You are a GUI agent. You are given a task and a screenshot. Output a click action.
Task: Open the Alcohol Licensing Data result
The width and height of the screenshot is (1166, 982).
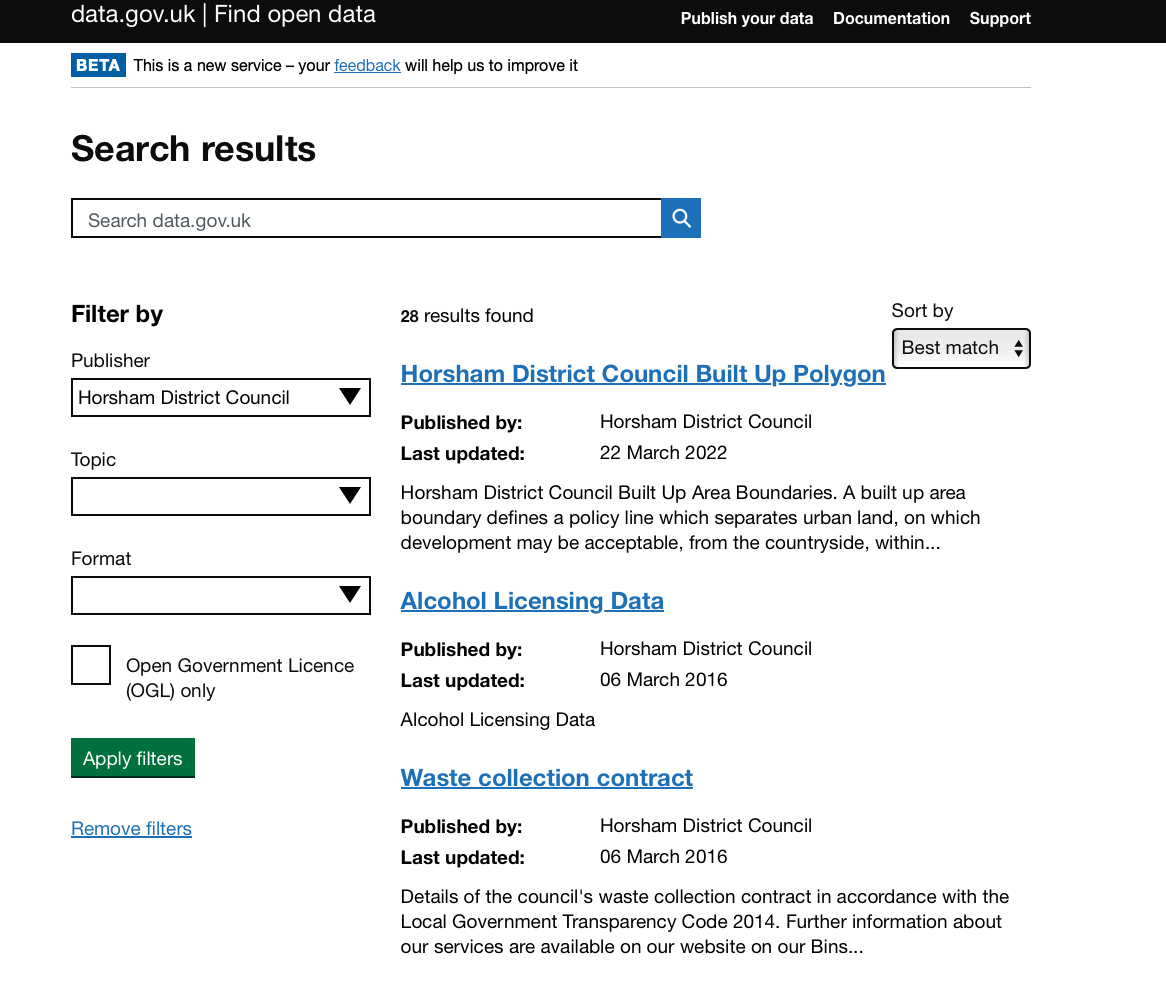532,601
